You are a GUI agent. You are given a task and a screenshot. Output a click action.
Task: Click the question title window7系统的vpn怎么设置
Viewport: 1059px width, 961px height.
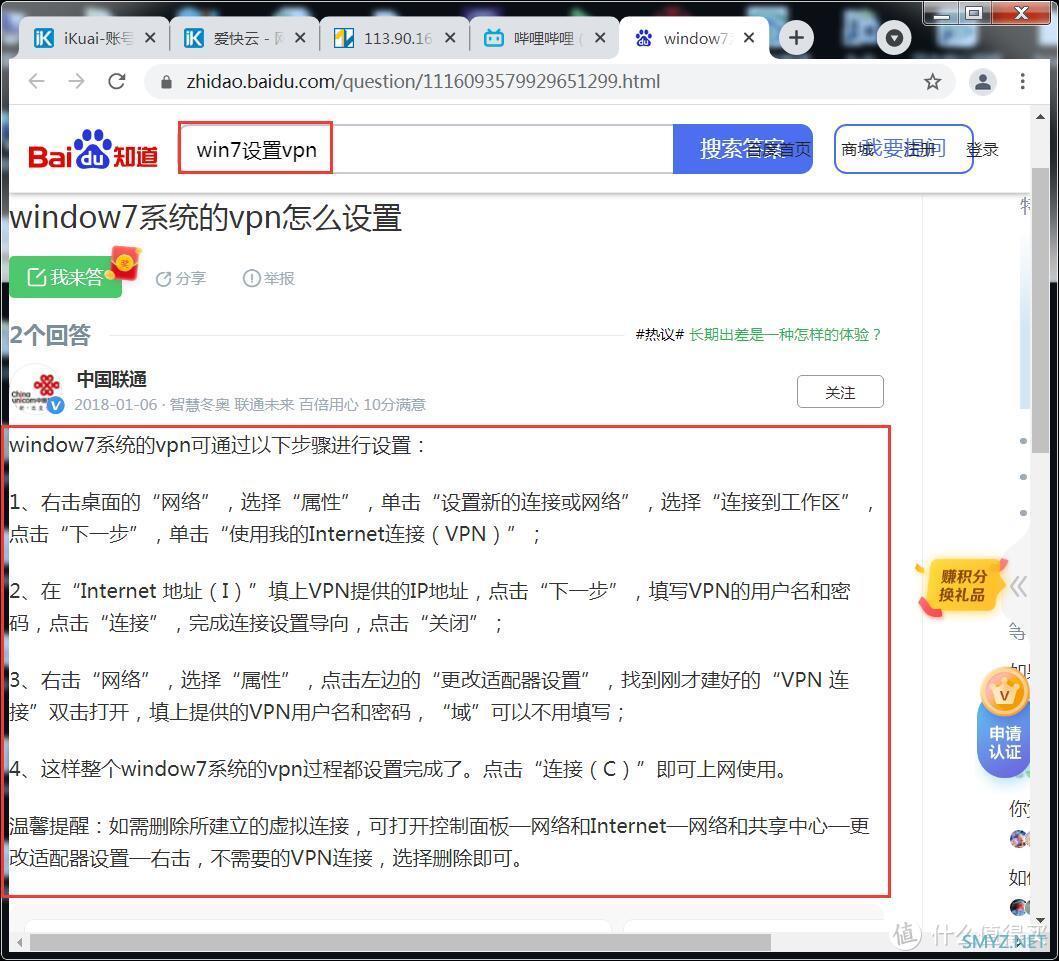click(x=206, y=217)
